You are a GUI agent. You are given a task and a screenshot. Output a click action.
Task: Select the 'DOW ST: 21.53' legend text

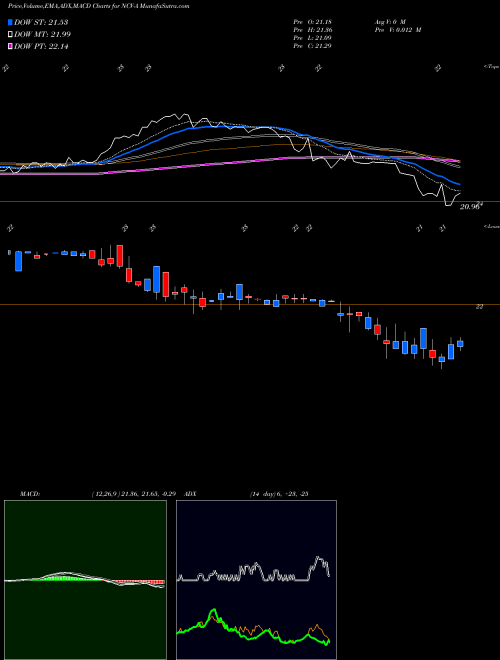[41, 22]
